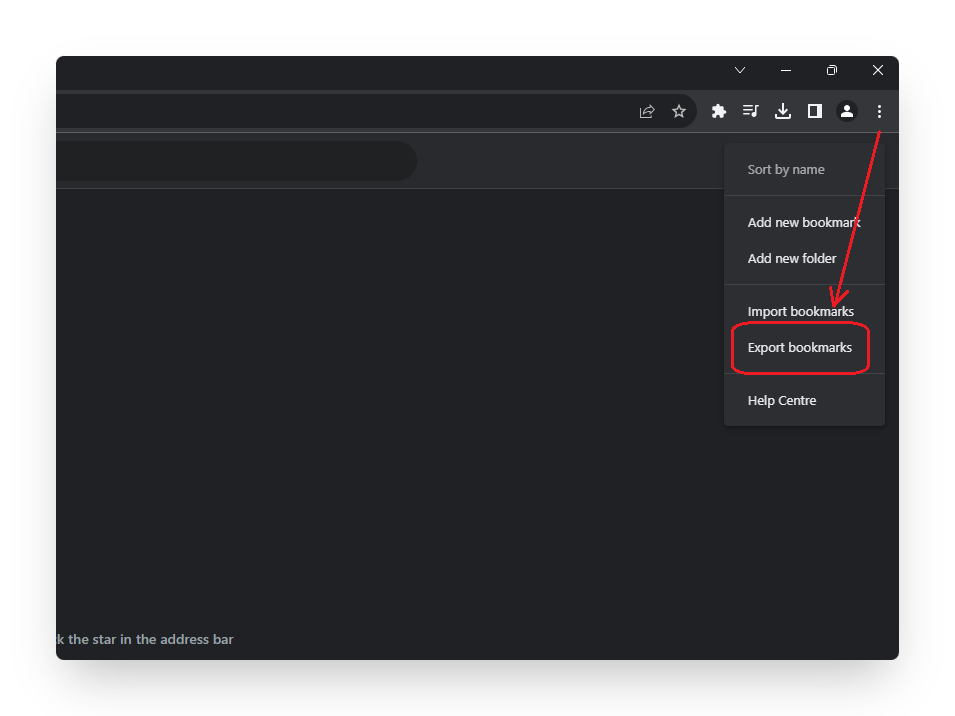
Task: Open the Extensions puzzle piece icon
Action: coord(718,111)
